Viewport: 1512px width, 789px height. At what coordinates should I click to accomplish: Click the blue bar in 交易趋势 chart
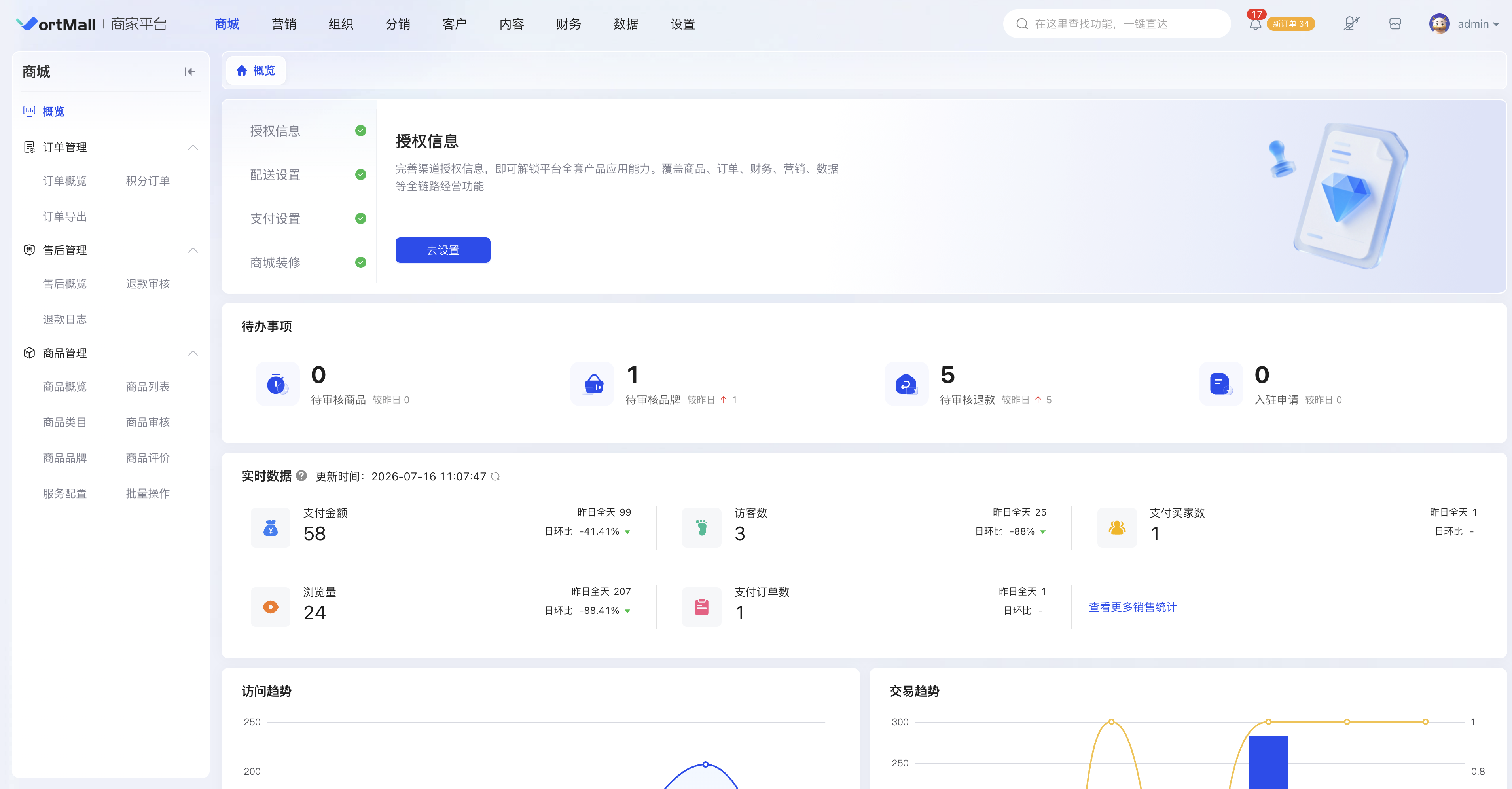coord(1268,762)
